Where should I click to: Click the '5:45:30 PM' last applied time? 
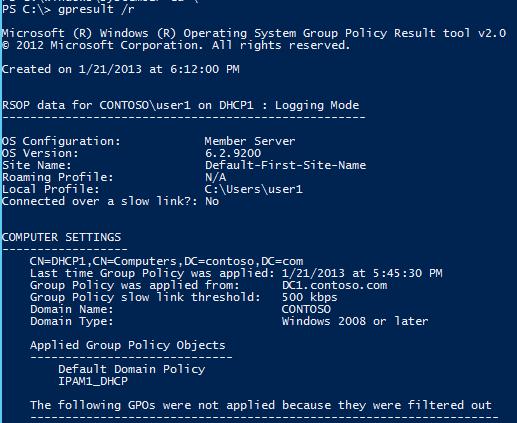(407, 273)
